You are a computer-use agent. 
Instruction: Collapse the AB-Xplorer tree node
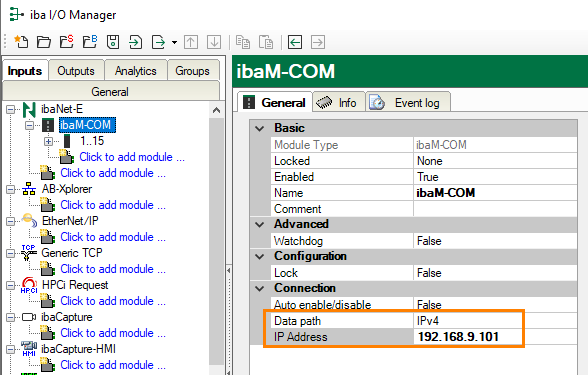(10, 189)
